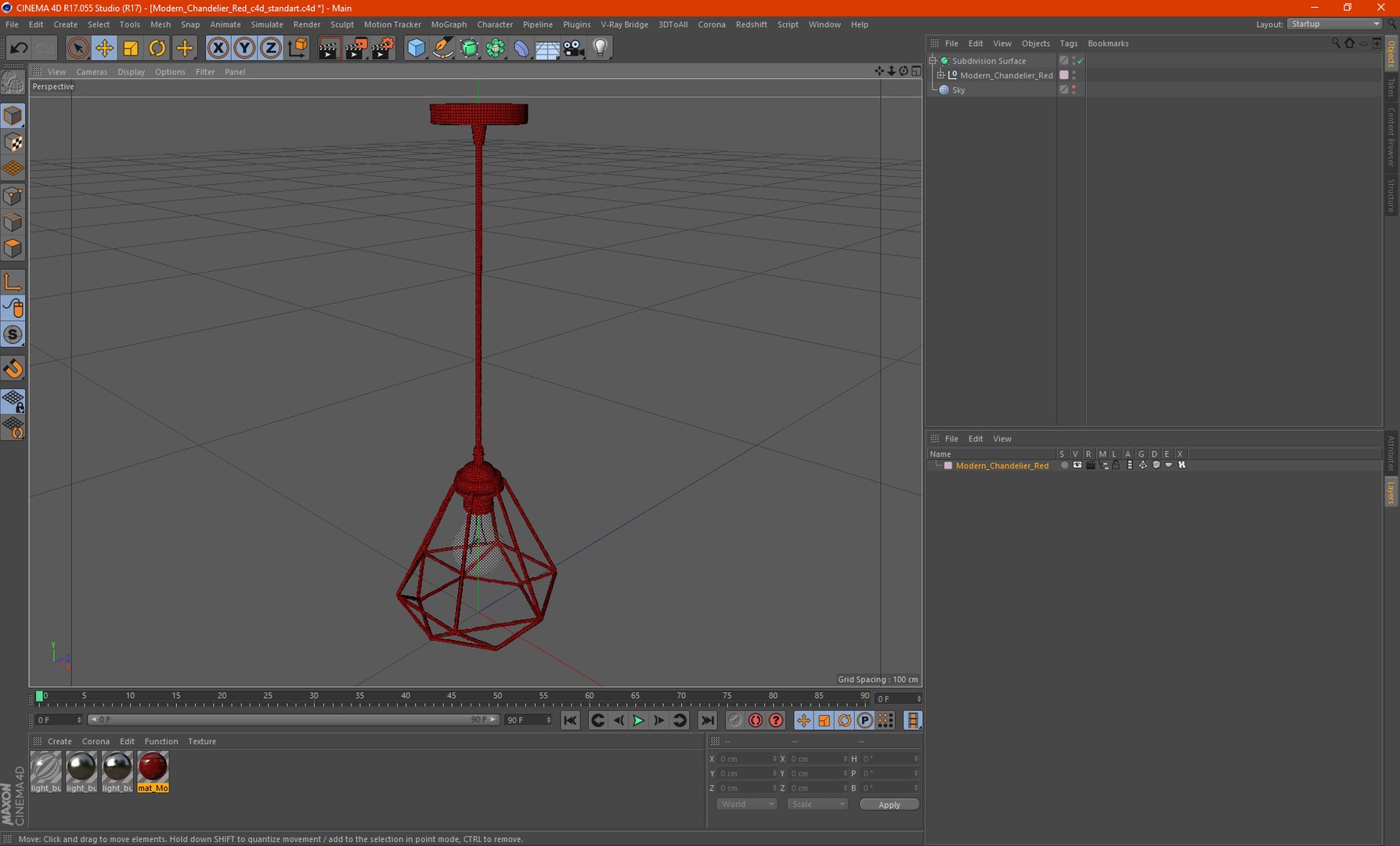Select the spline Pen tool icon
This screenshot has width=1400, height=846.
coord(442,49)
